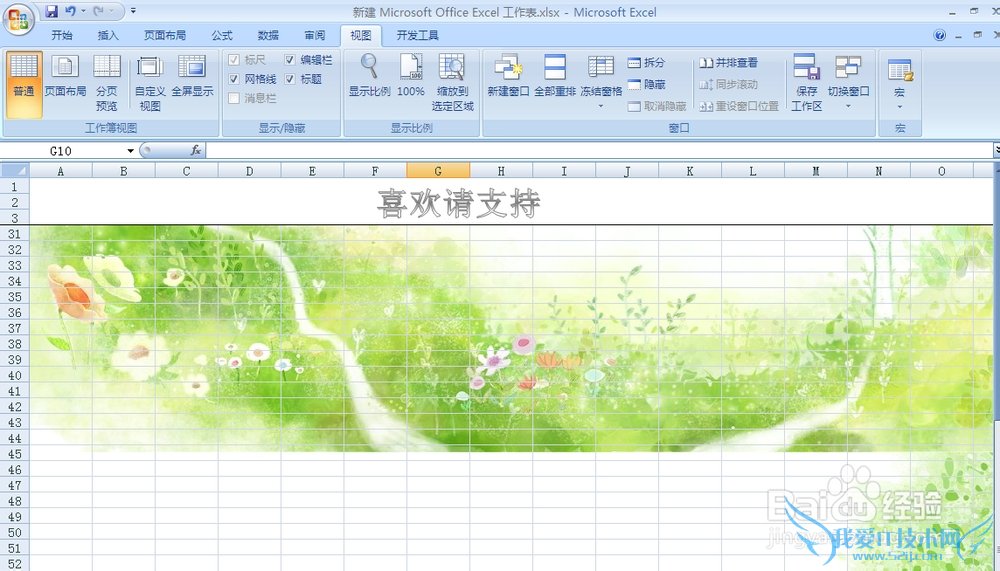Open the 页面布局 ribbon tab
Viewport: 1000px width, 571px height.
[165, 35]
